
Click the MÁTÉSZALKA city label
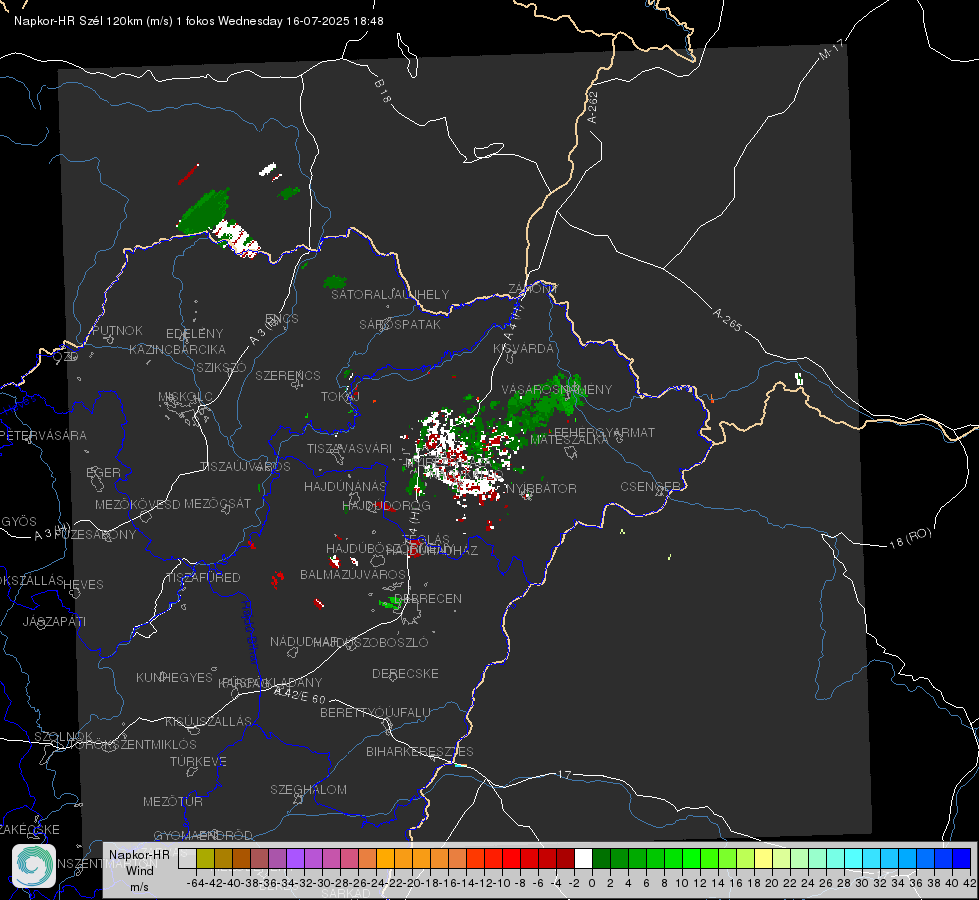[x=569, y=440]
